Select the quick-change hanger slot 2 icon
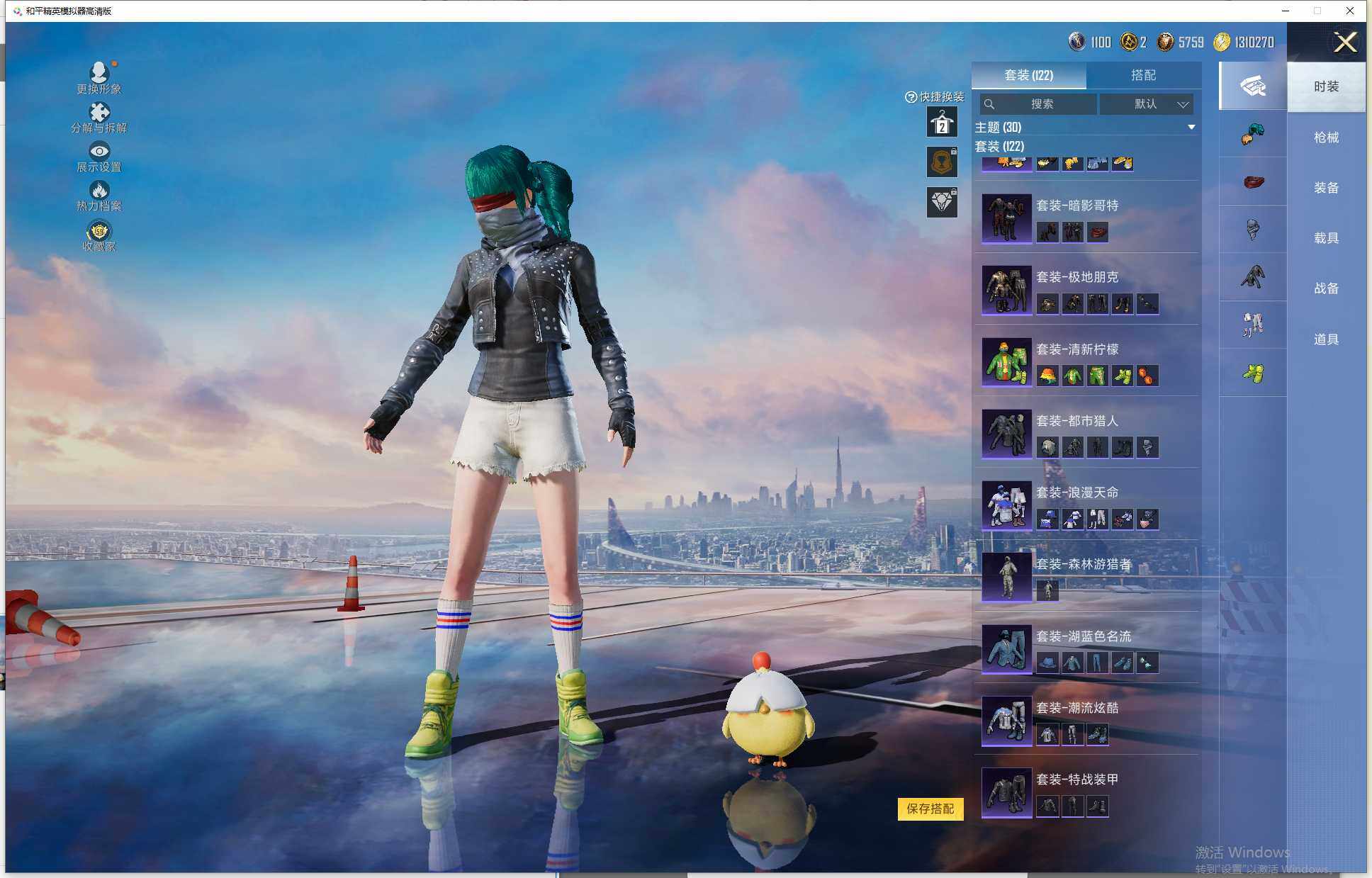This screenshot has height=878, width=1372. pos(942,123)
